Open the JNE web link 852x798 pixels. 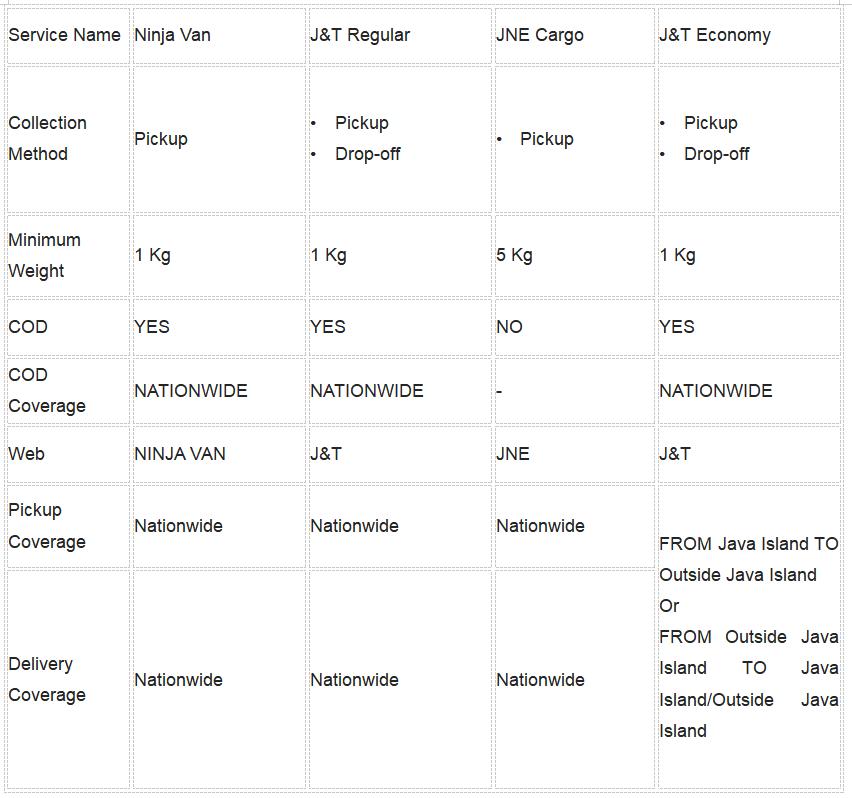(x=512, y=454)
